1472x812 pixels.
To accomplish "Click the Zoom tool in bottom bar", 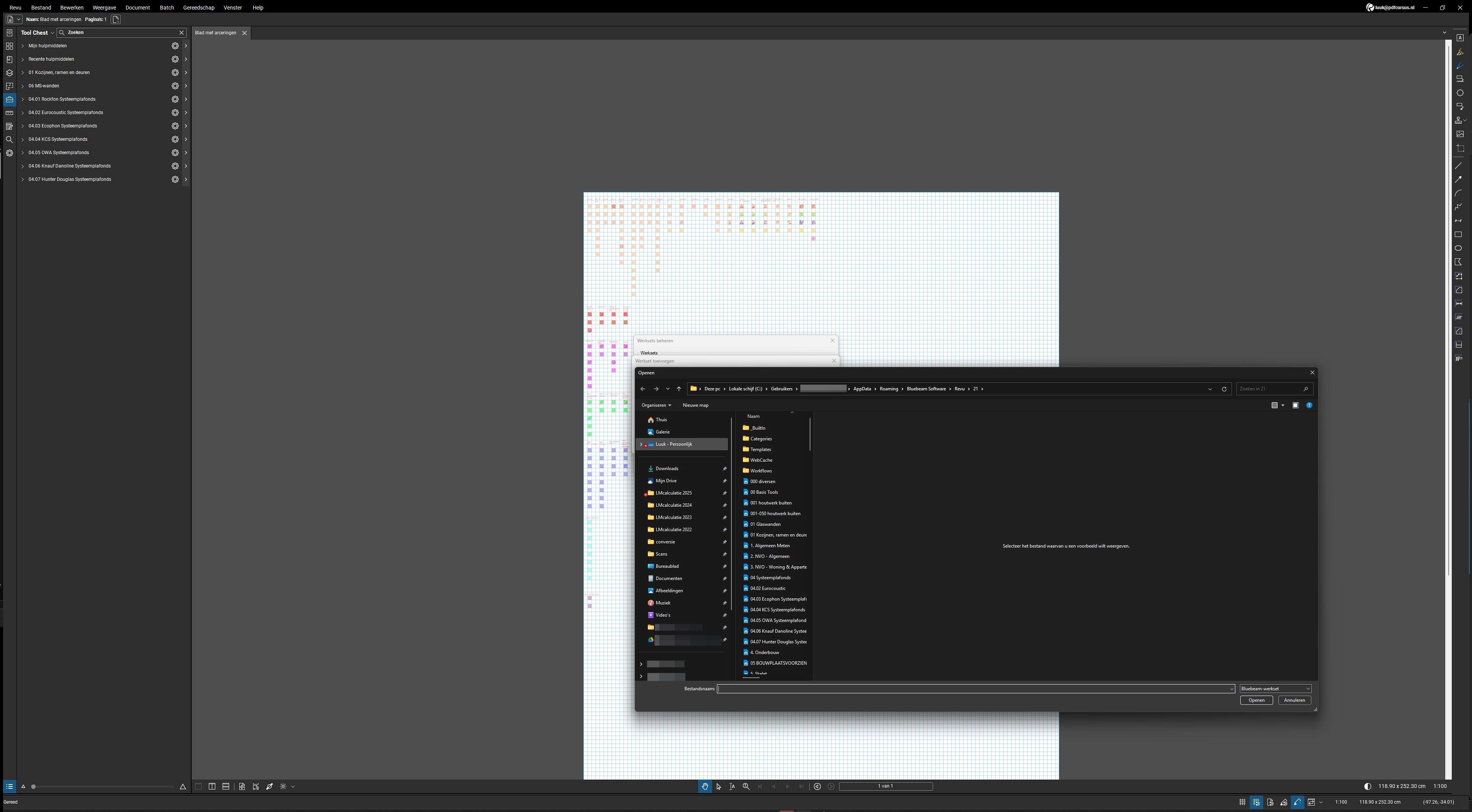I will 746,787.
